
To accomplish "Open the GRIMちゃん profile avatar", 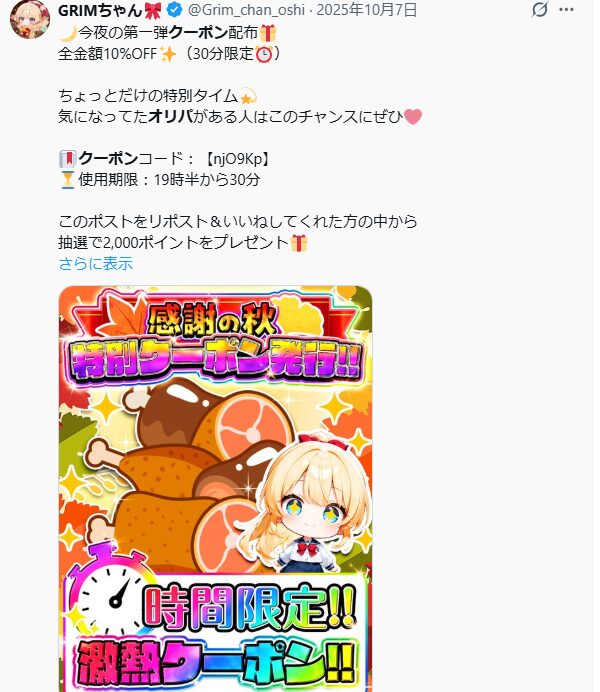I will pyautogui.click(x=29, y=19).
